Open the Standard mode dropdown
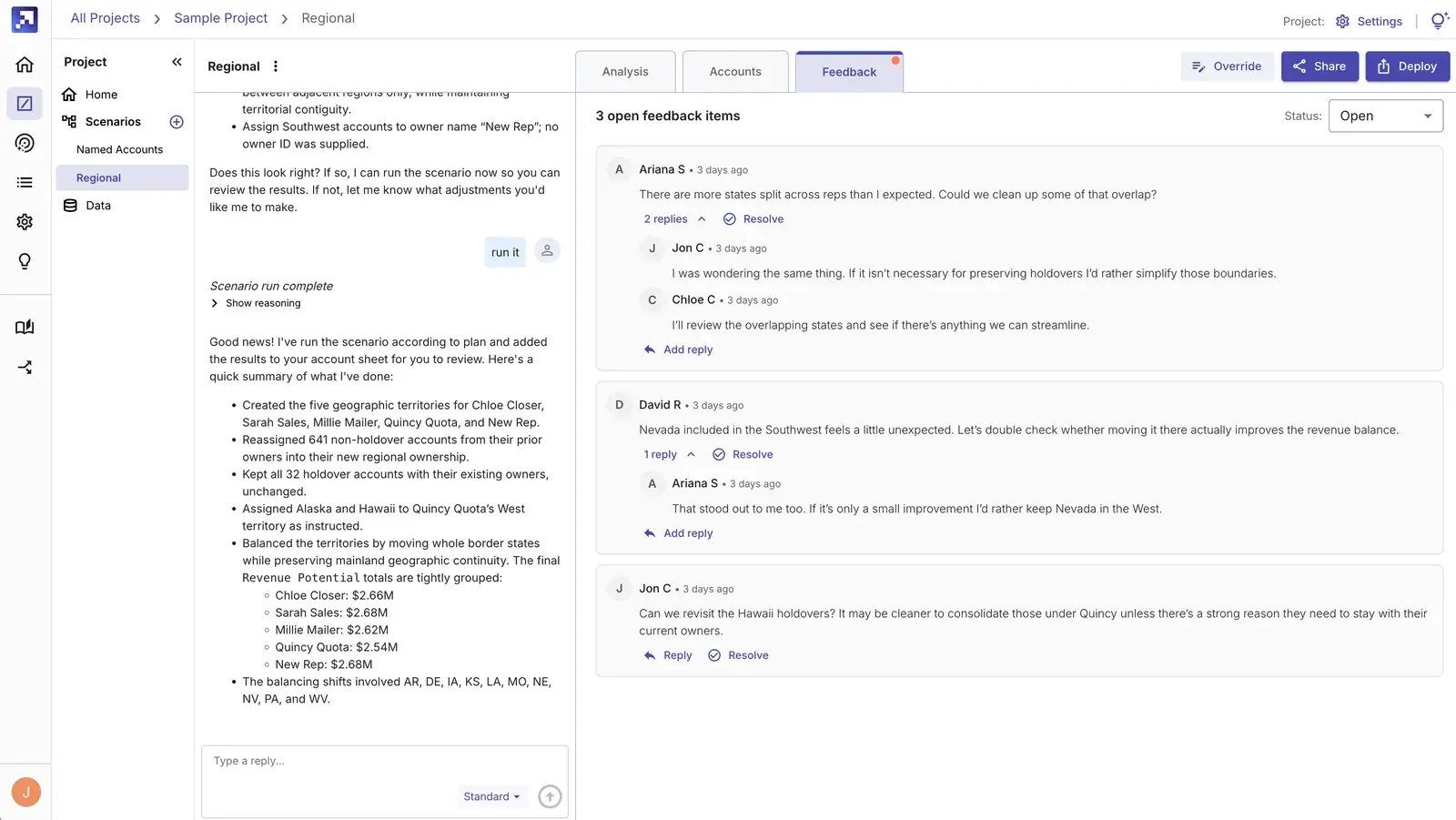The image size is (1456, 820). (491, 796)
